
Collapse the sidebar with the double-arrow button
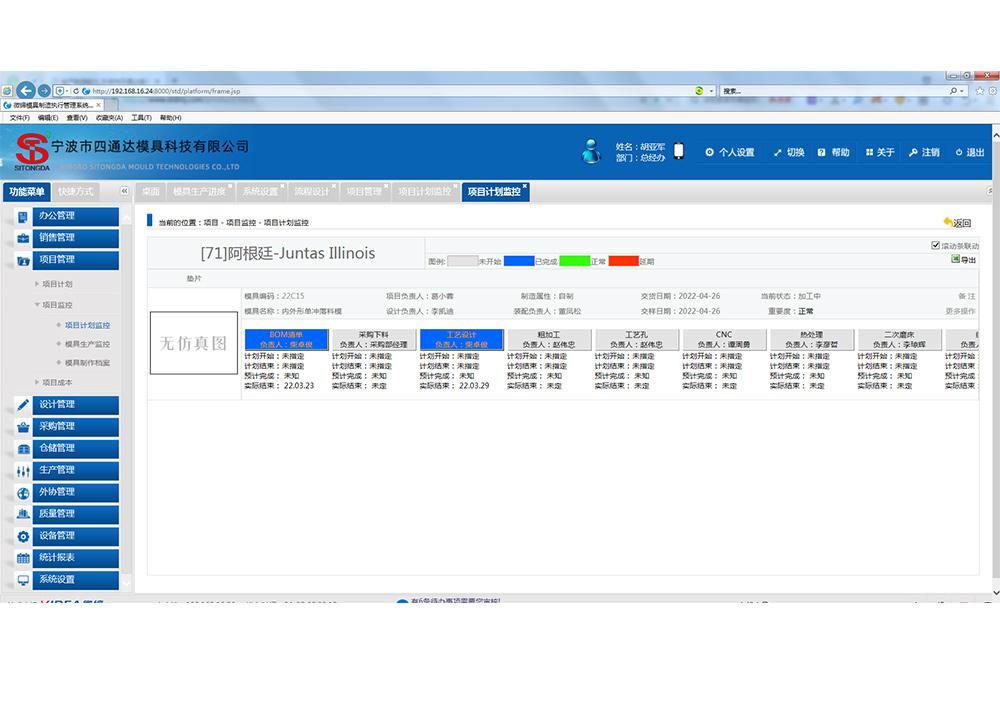pos(125,191)
